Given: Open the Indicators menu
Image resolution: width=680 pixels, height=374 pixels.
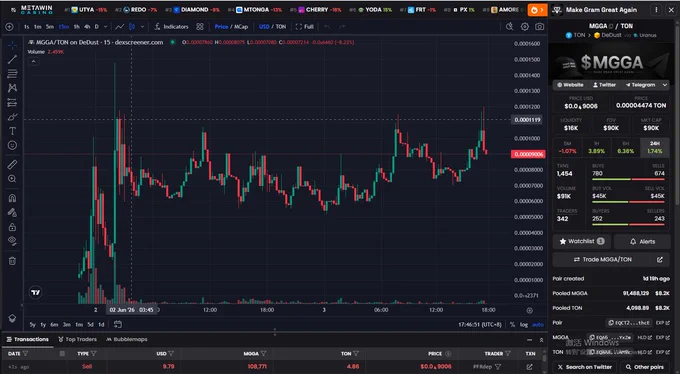Looking at the screenshot, I should [172, 27].
